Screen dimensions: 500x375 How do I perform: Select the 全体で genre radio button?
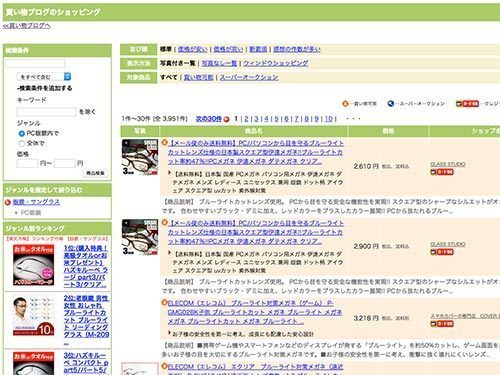[22, 143]
